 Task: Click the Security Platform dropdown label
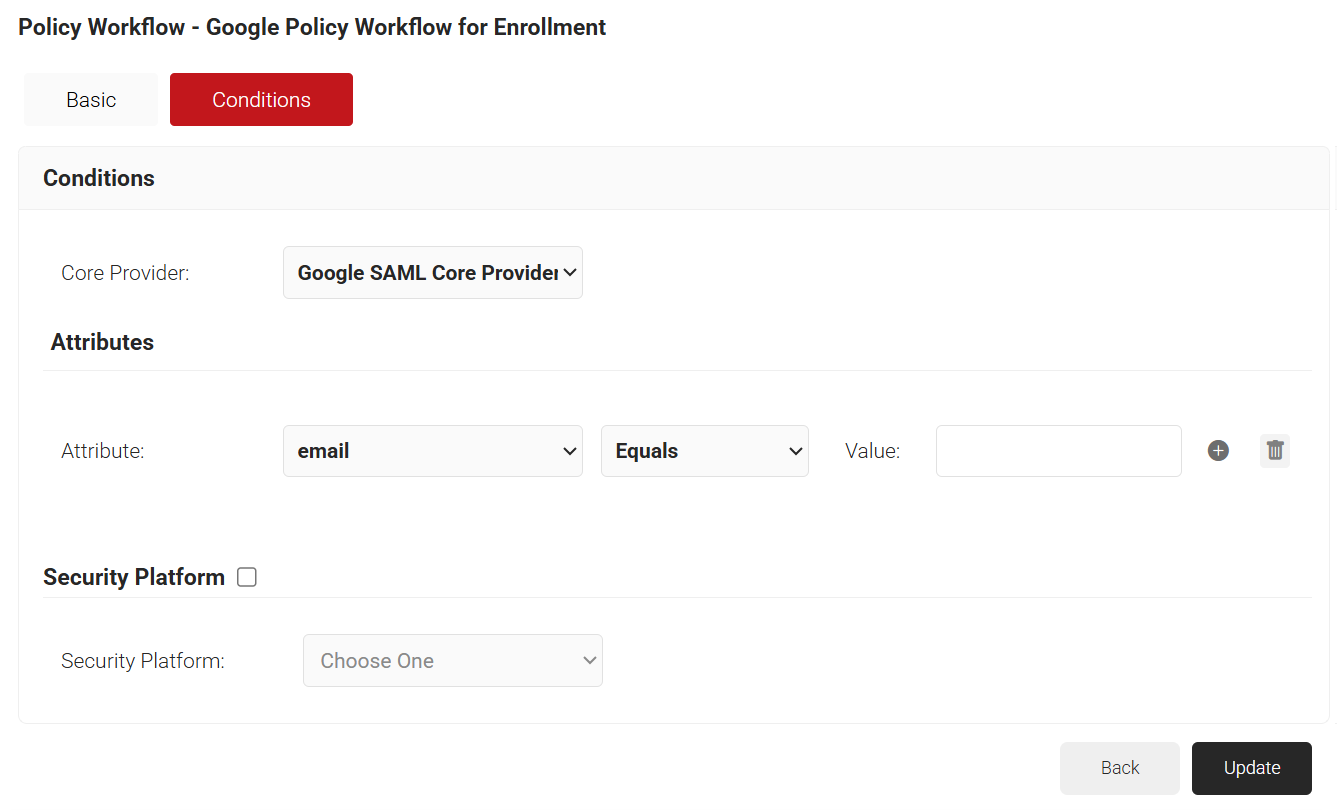(x=143, y=661)
